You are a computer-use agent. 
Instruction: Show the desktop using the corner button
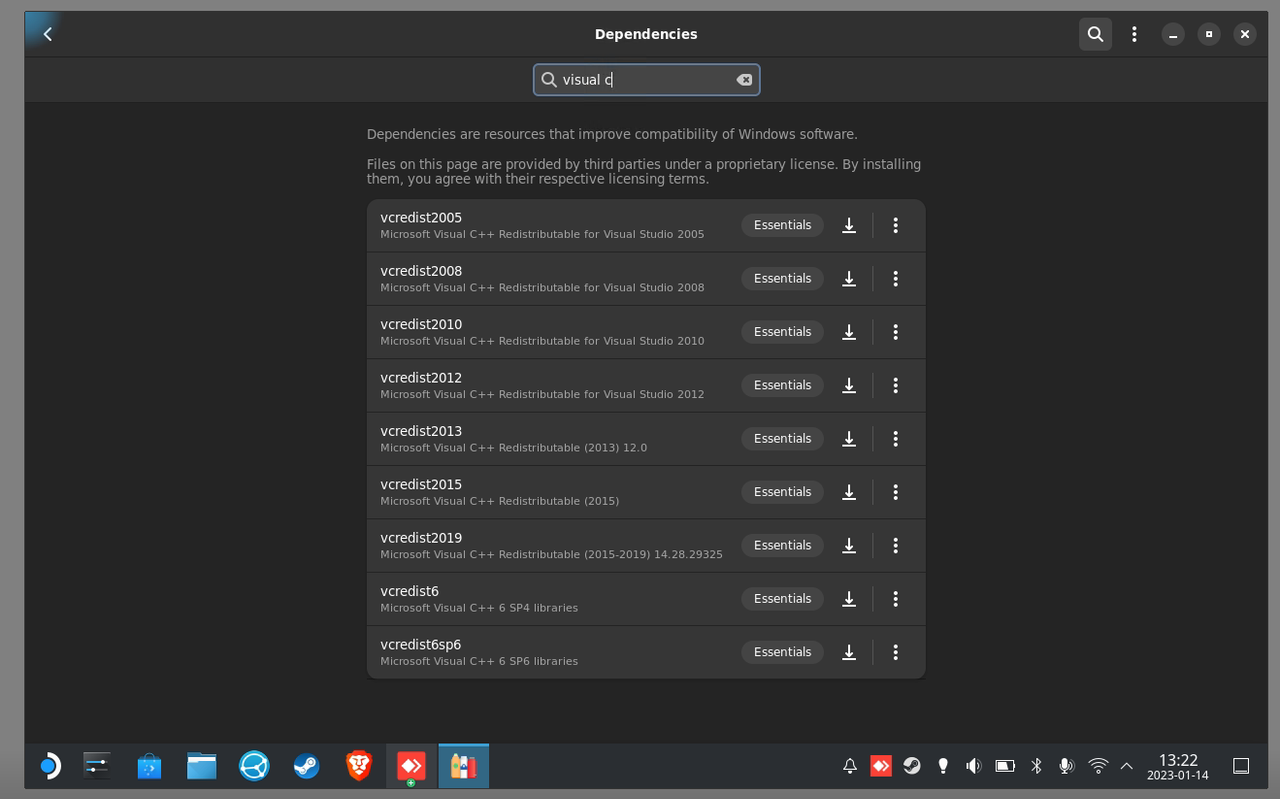click(1241, 766)
